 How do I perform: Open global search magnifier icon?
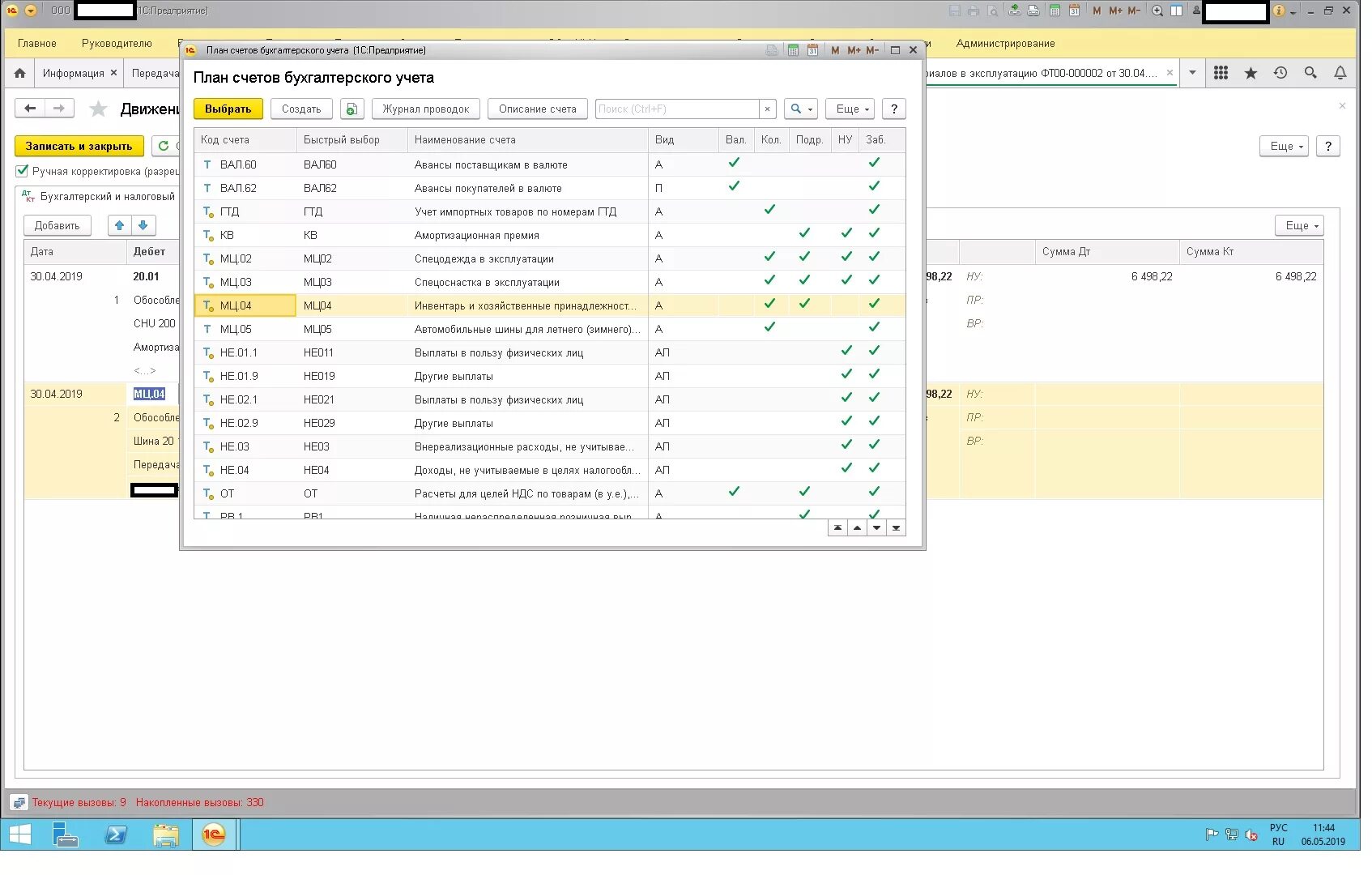tap(1310, 73)
